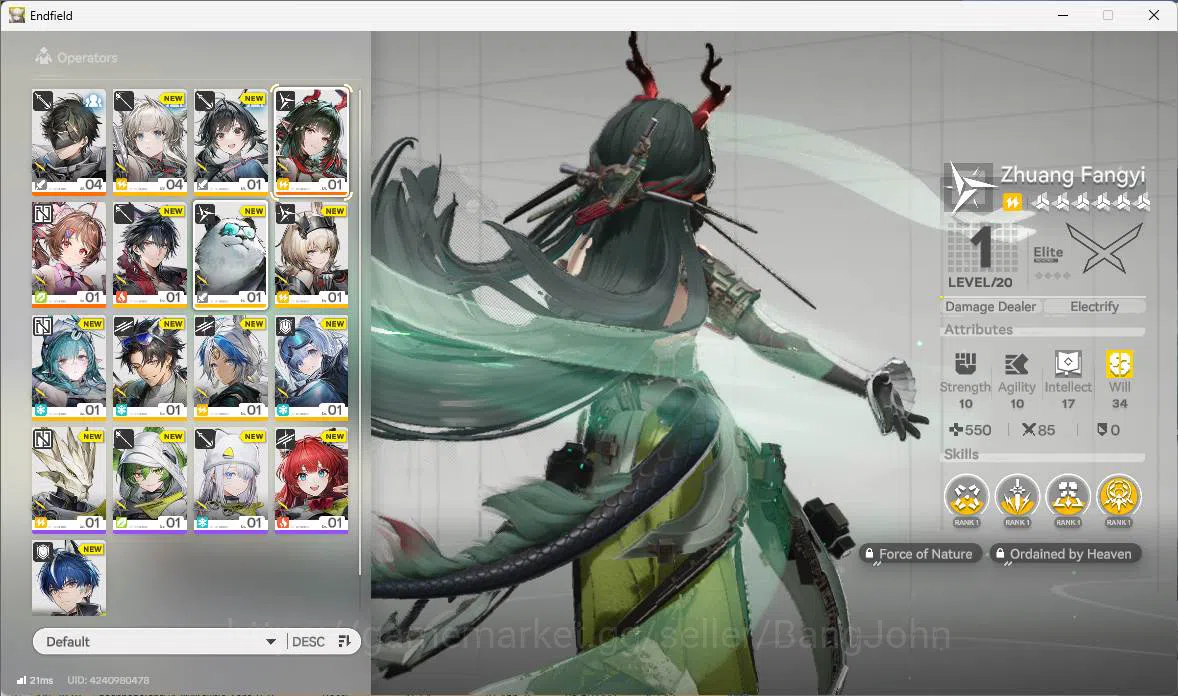
Task: Select the panda with sunglasses operator
Action: (x=231, y=254)
